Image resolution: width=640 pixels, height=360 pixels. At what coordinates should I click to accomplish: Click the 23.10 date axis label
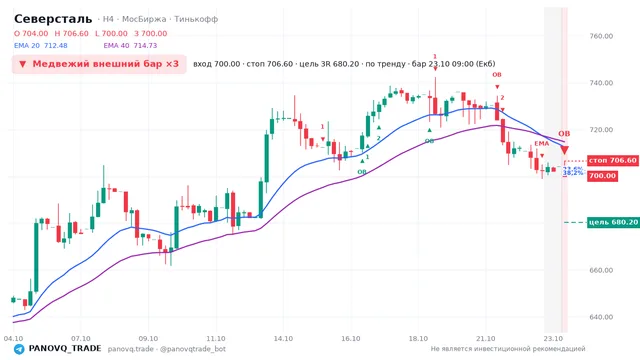point(553,339)
